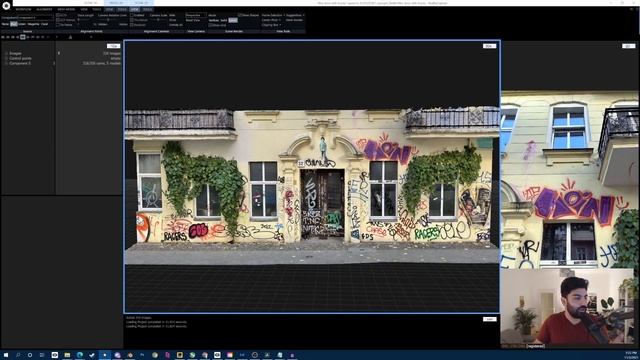Click the RealityCapture application logo button
Viewport: 640px width, 360px height.
pos(6,5)
